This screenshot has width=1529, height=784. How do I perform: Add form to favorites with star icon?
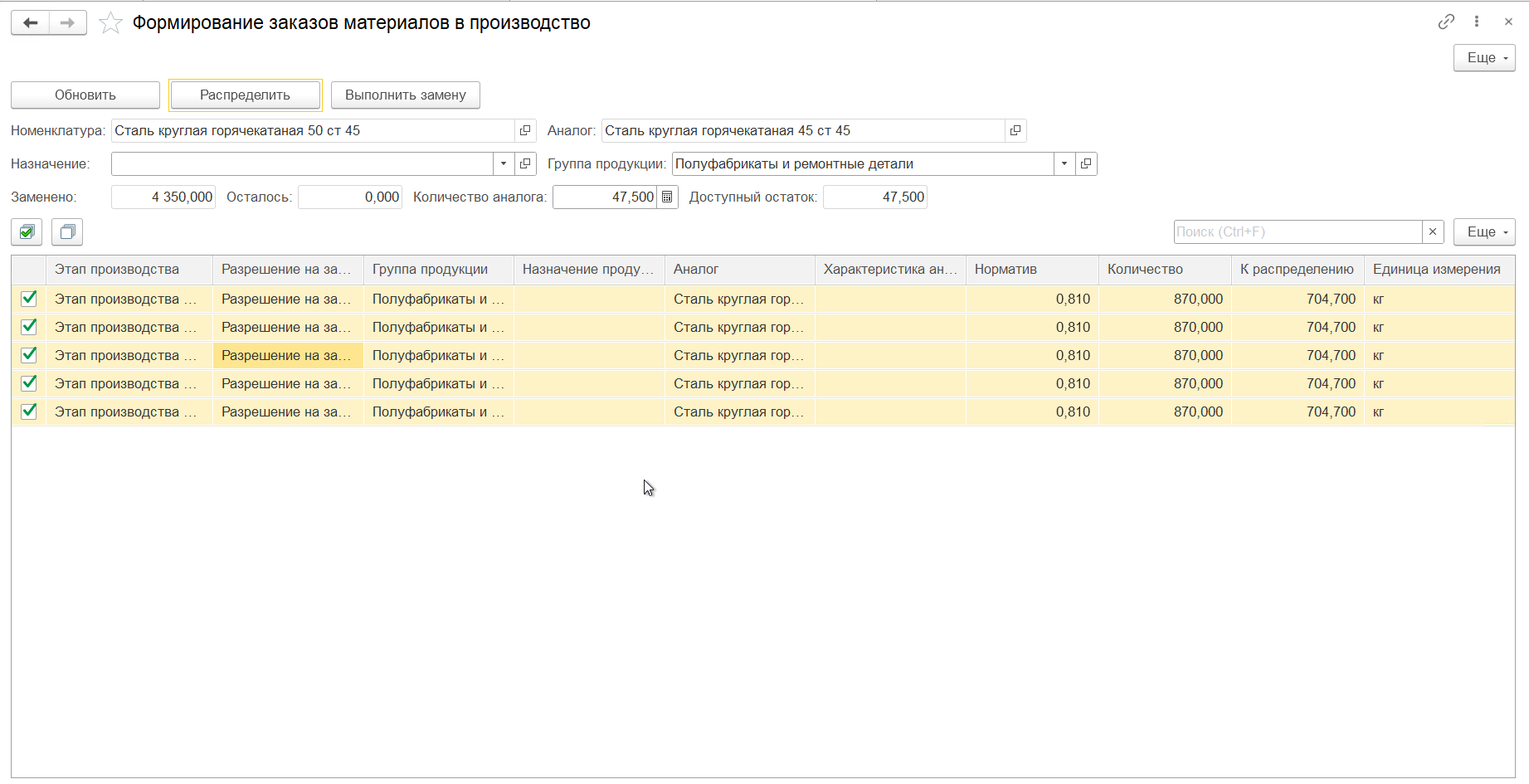(110, 23)
